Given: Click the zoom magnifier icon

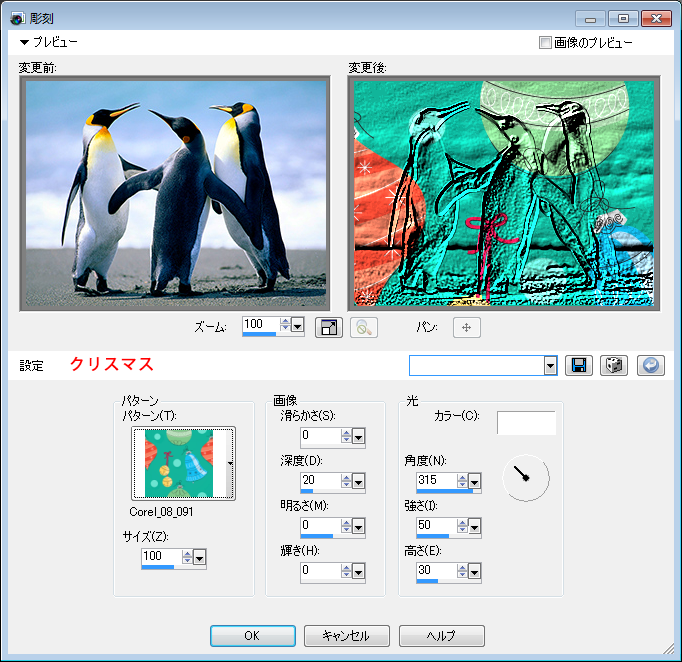Looking at the screenshot, I should [363, 327].
